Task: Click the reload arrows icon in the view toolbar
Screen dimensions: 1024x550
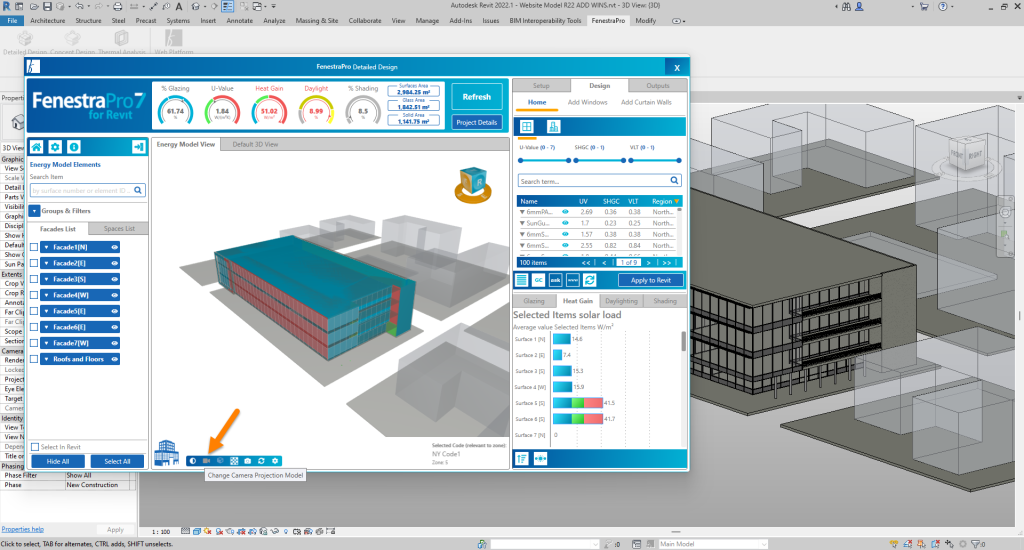Action: [x=261, y=461]
